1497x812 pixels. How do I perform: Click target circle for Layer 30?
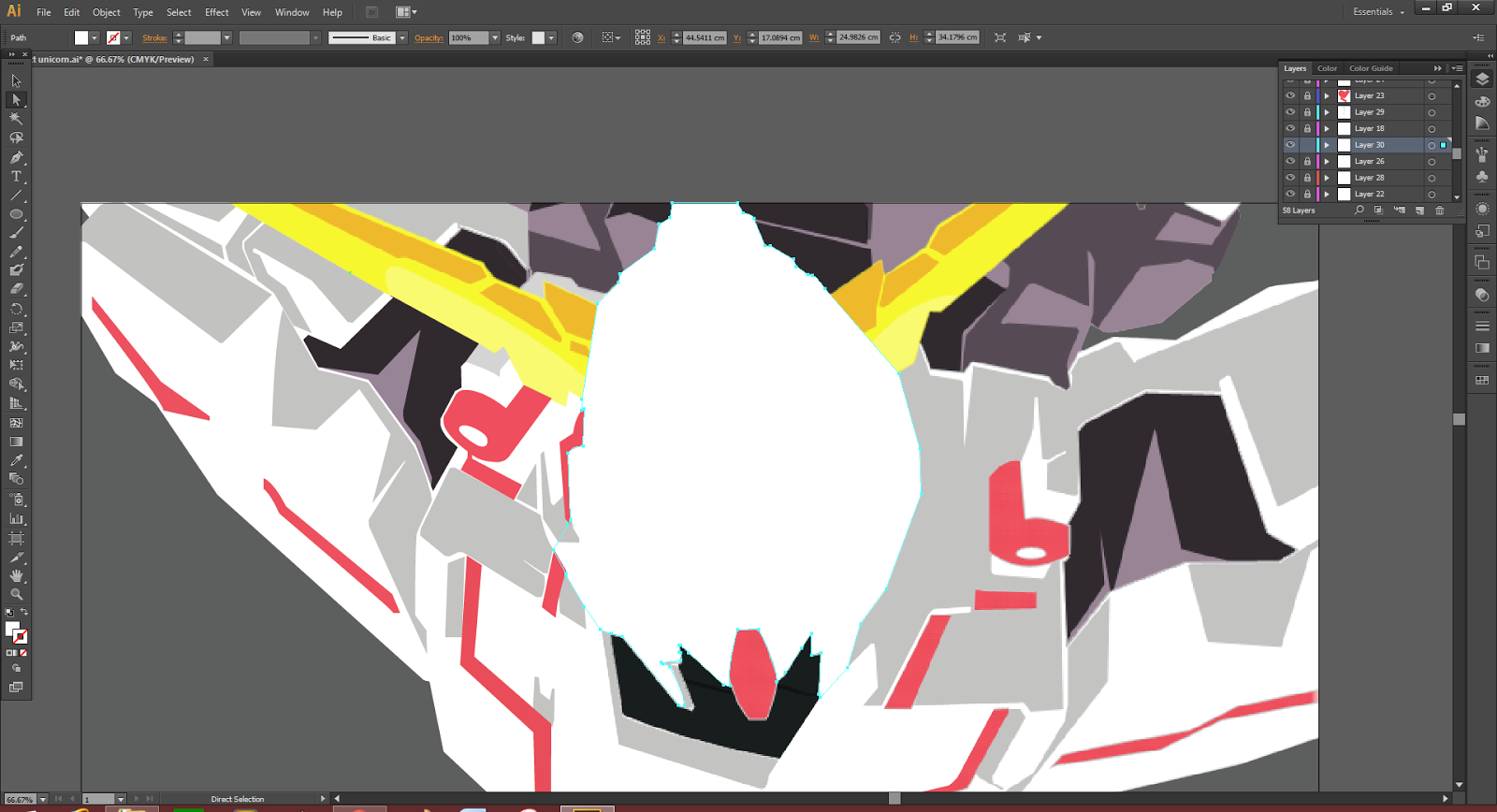1432,145
